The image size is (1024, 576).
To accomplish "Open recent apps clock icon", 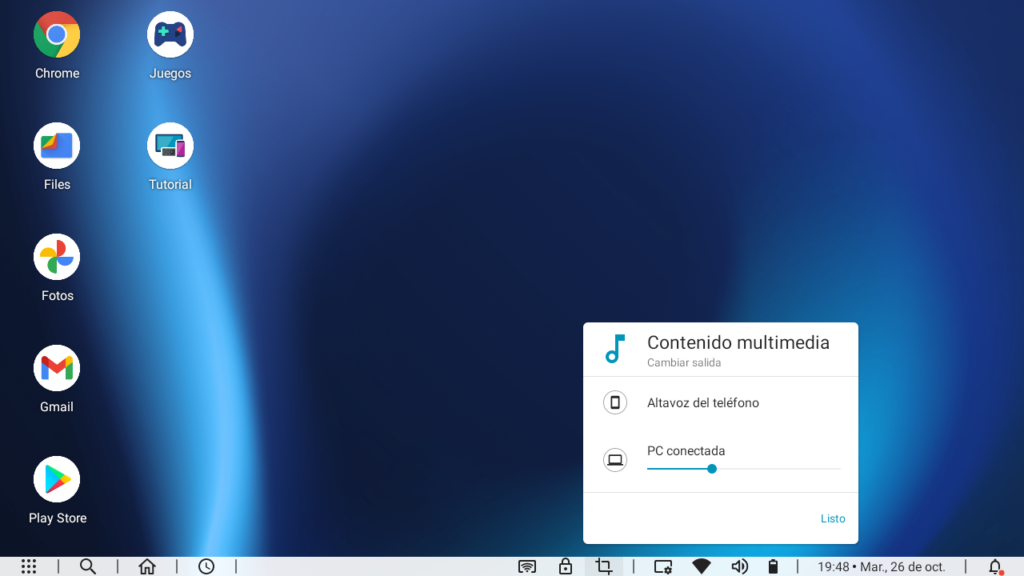I will click(206, 566).
